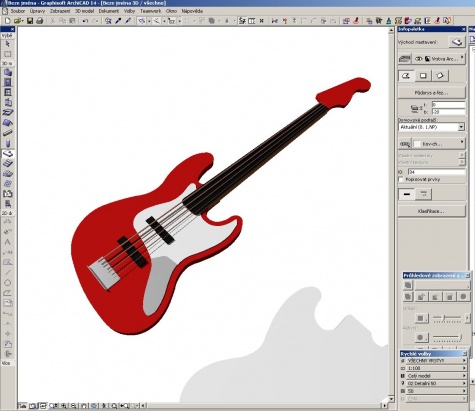This screenshot has width=475, height=411.
Task: Open the layer dropdown in Infopaletka
Action: coord(439,59)
